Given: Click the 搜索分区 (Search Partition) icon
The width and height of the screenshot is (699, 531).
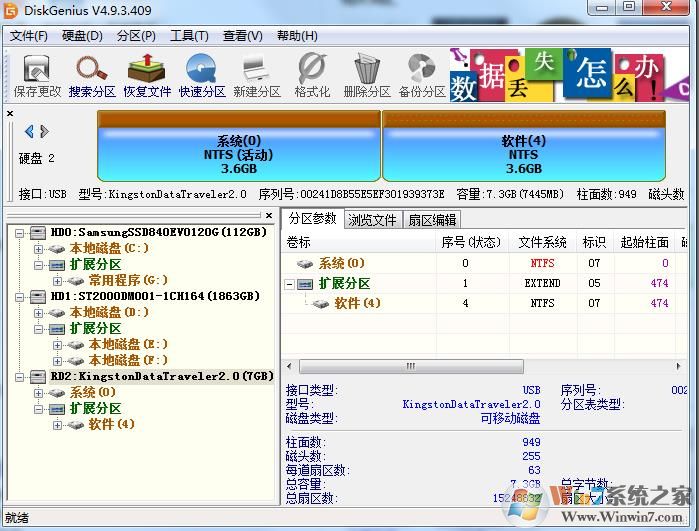Looking at the screenshot, I should [x=92, y=75].
